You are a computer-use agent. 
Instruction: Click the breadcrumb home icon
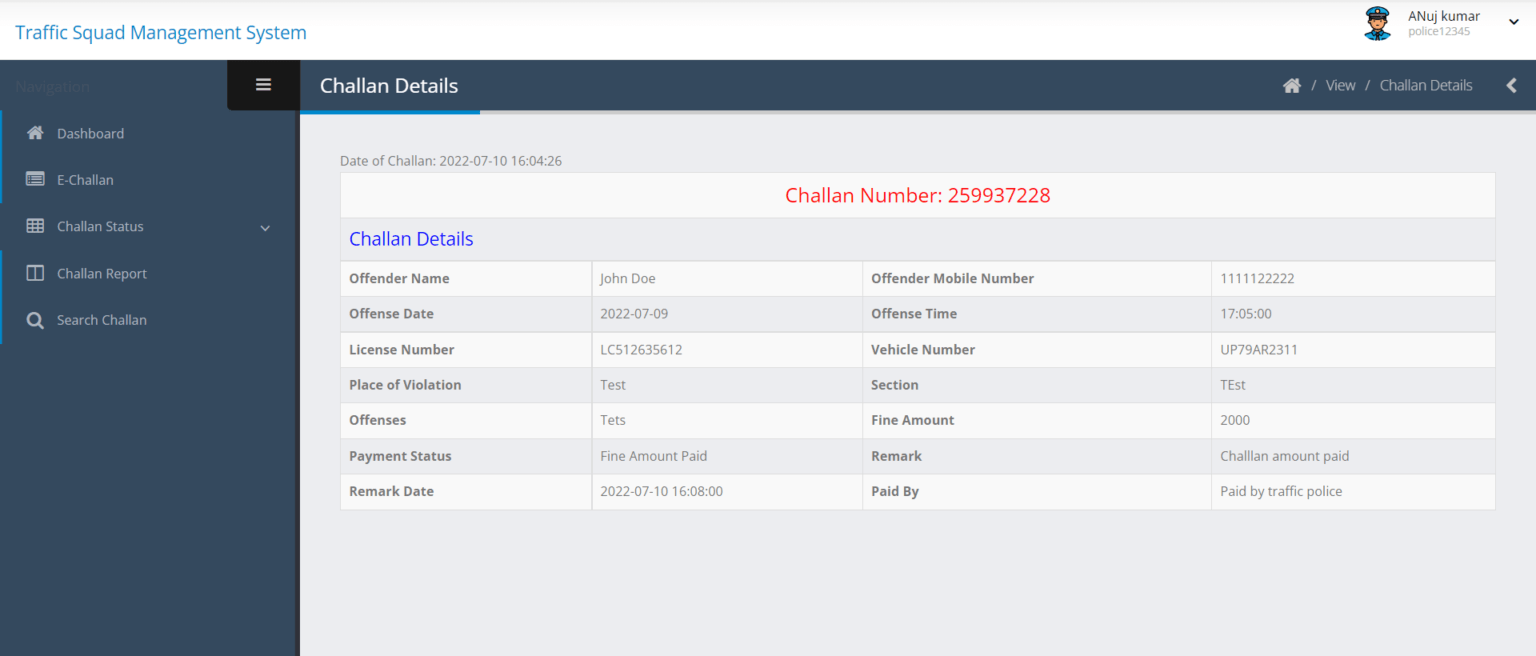point(1292,85)
